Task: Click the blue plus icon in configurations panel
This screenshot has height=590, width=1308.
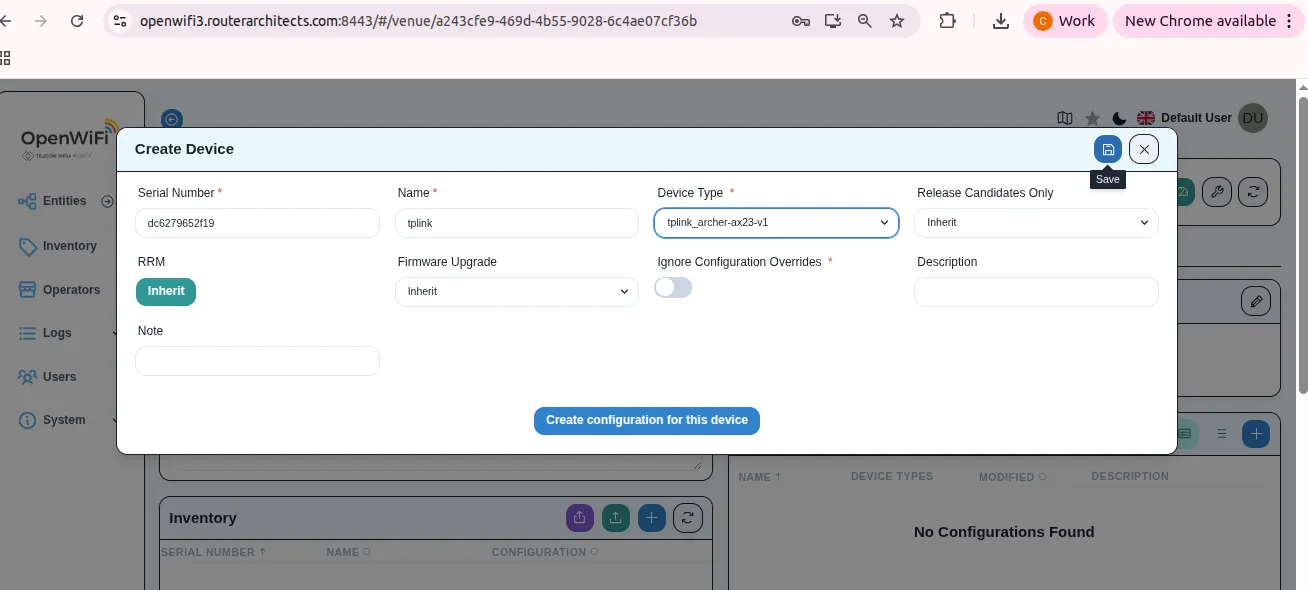Action: (x=1256, y=434)
